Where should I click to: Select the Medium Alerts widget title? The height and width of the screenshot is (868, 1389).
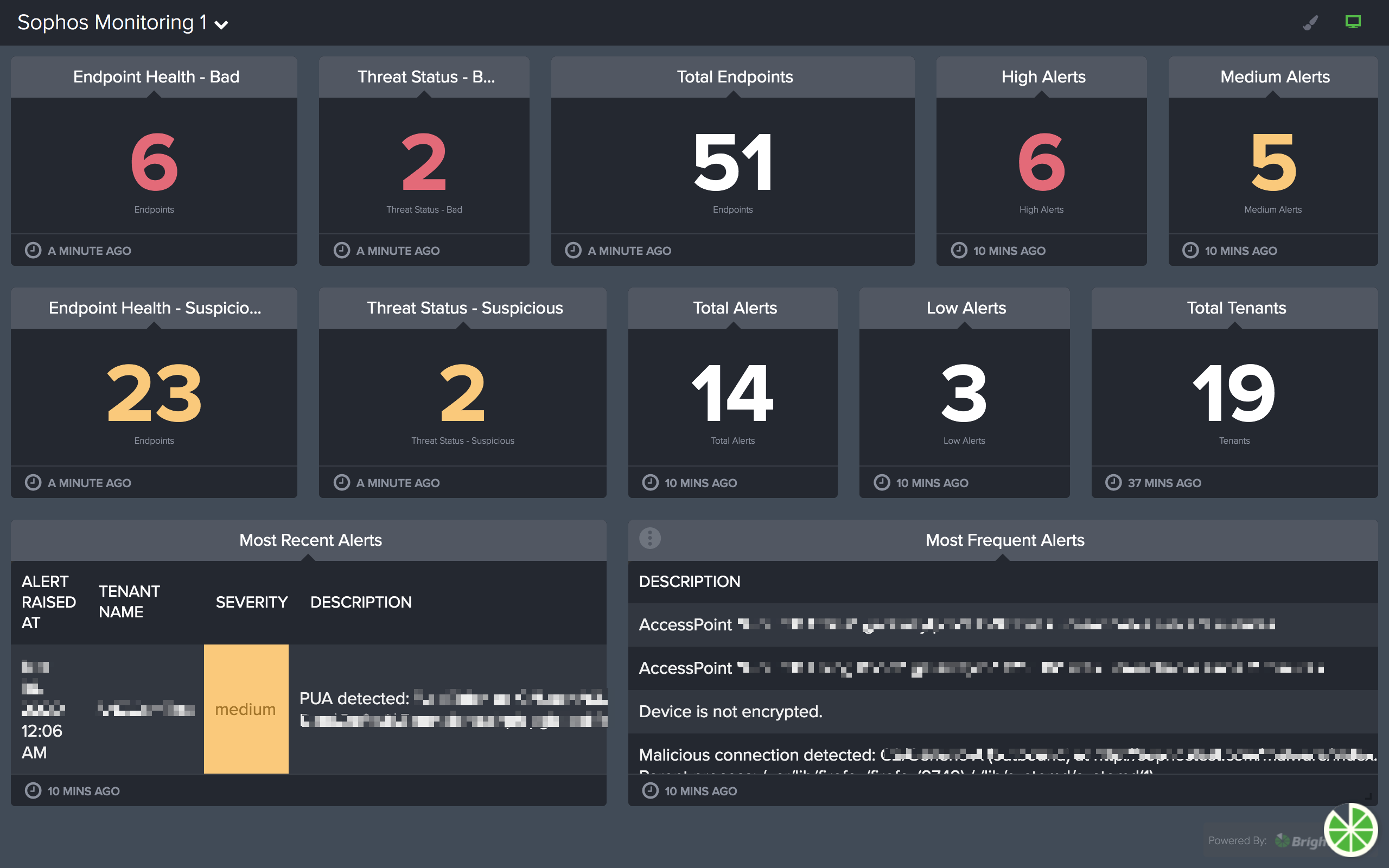point(1275,77)
